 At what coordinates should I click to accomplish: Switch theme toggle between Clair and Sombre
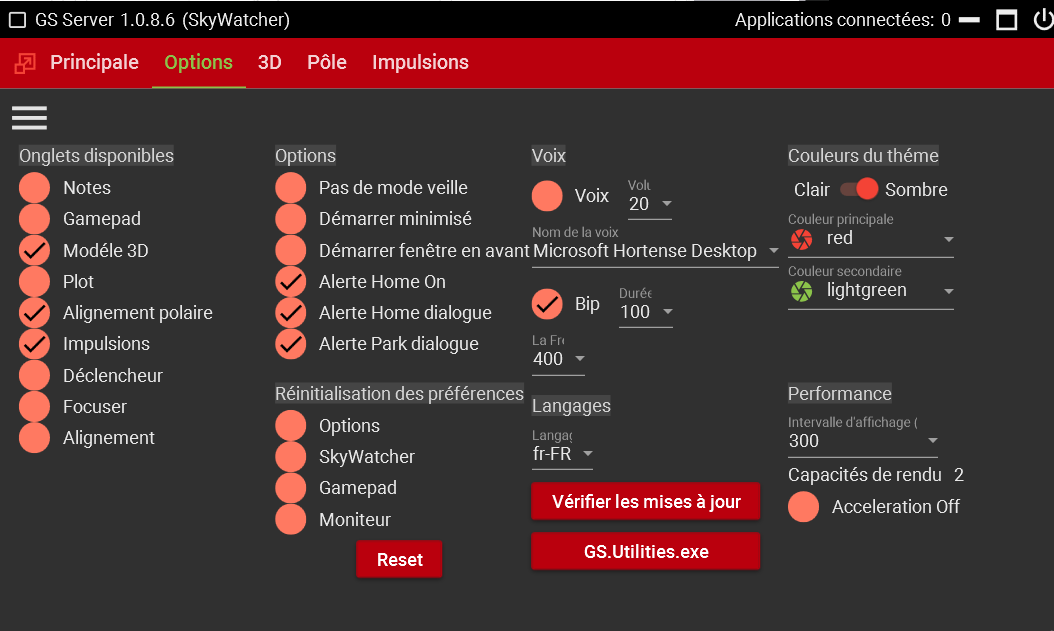pyautogui.click(x=858, y=189)
